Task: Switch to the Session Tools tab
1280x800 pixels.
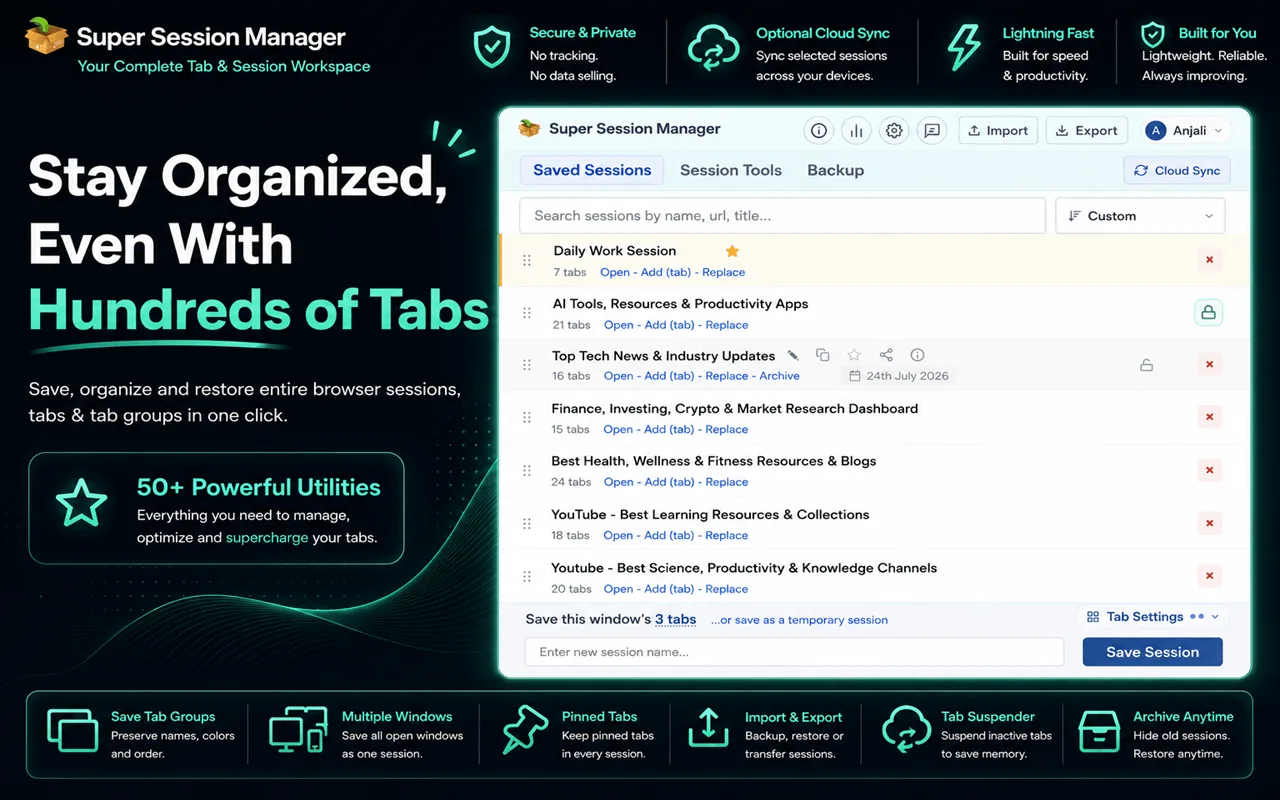Action: pos(731,170)
